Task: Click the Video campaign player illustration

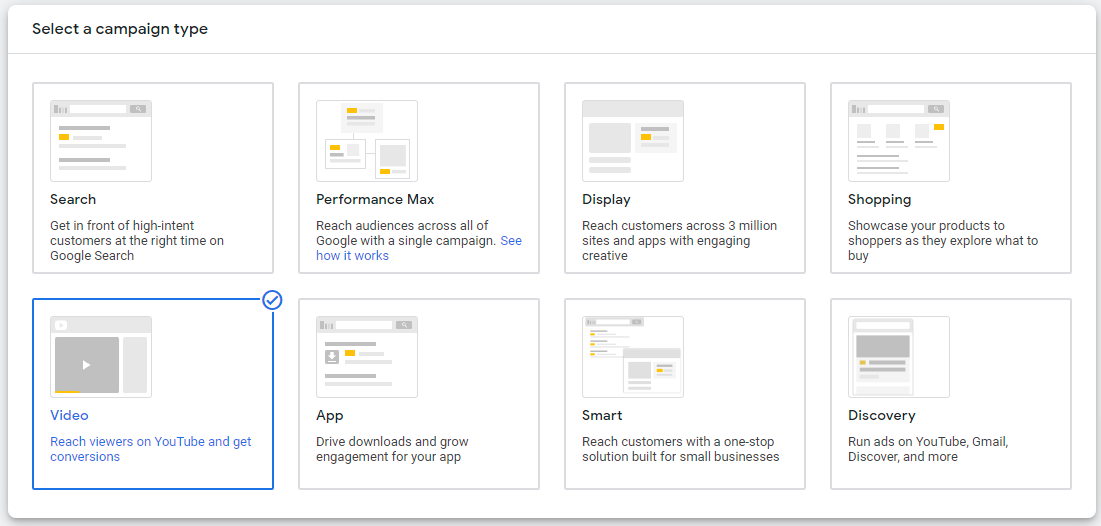Action: click(100, 357)
